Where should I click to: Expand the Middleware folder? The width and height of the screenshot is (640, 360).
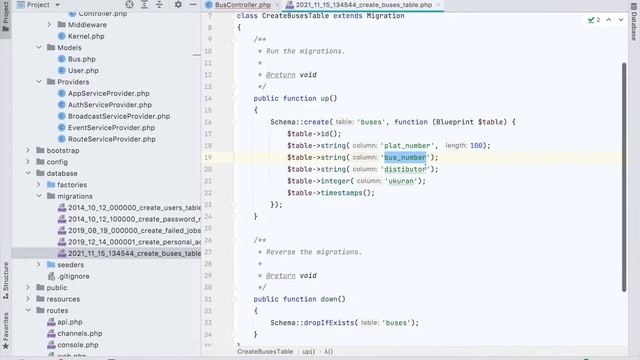(x=49, y=24)
